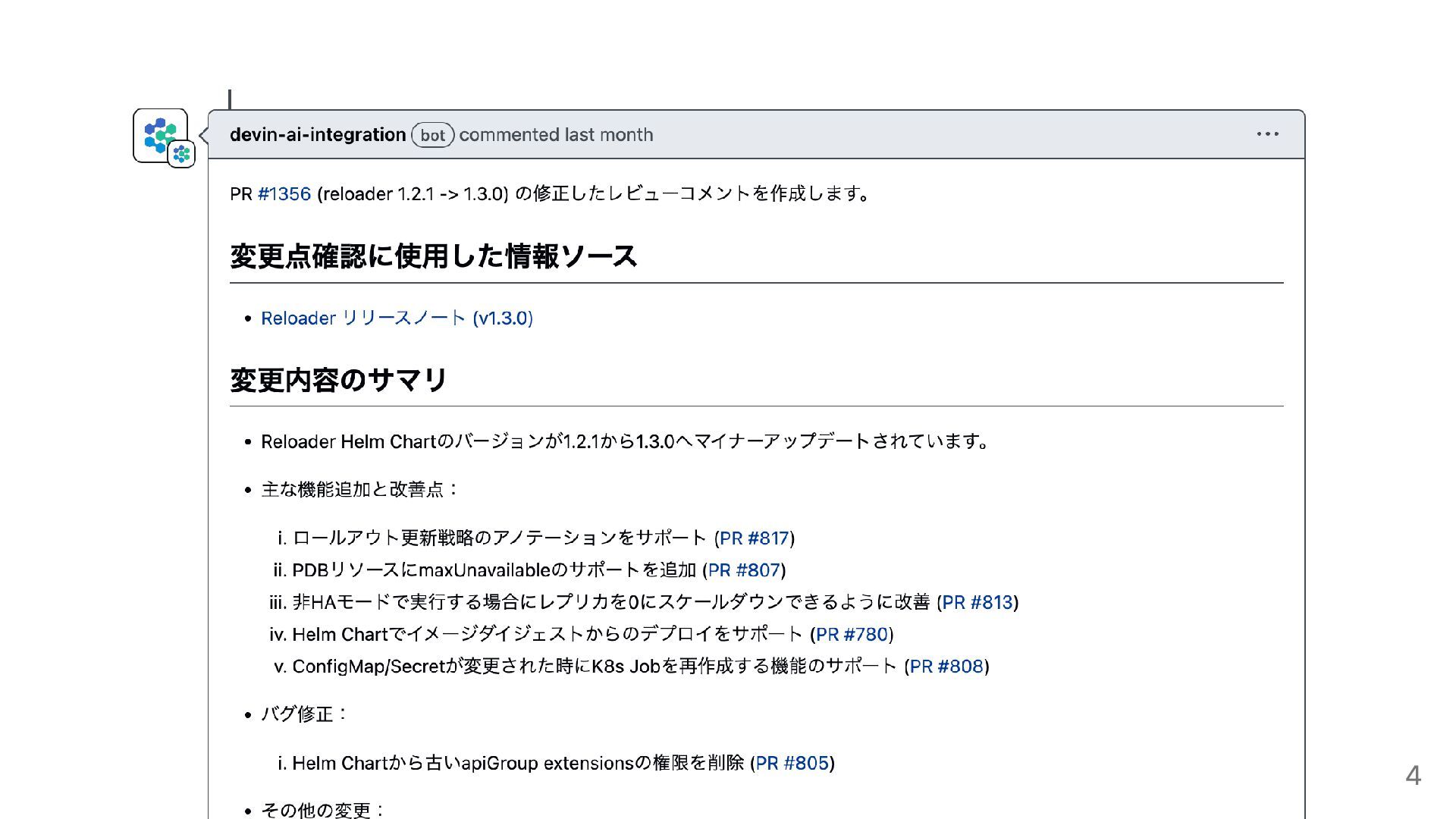
Task: Open Reloader release notes v1.3.0 link
Action: click(x=397, y=318)
